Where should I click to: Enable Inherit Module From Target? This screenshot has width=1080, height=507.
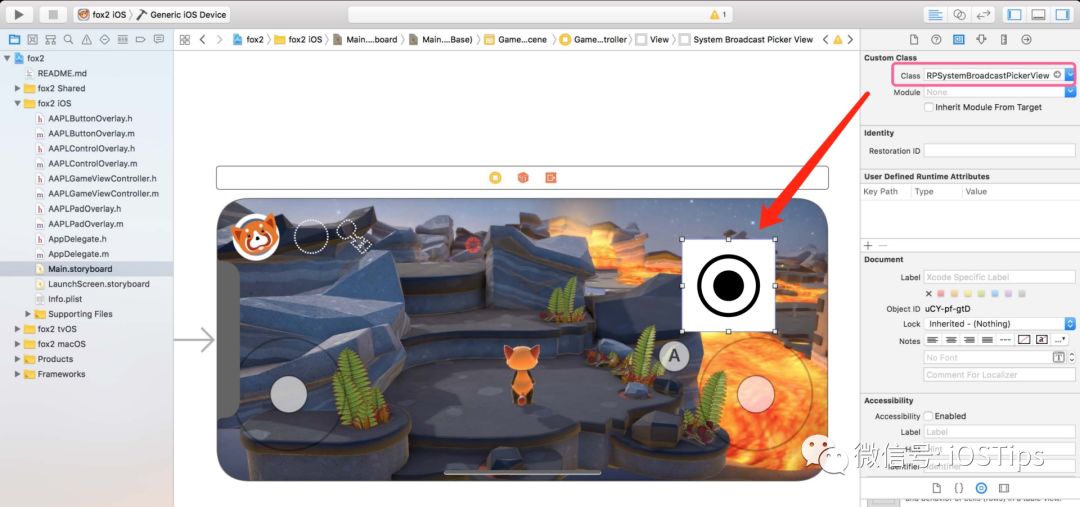(x=929, y=107)
